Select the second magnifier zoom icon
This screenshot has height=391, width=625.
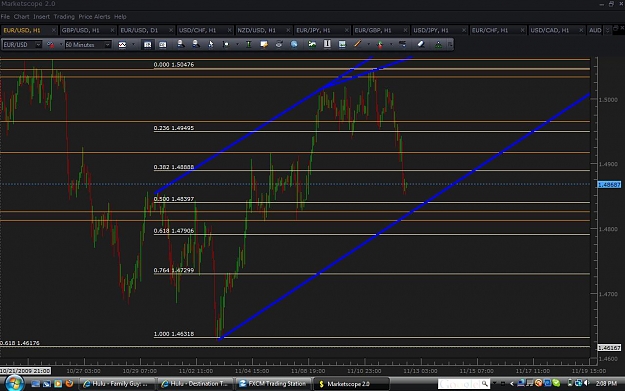196,44
